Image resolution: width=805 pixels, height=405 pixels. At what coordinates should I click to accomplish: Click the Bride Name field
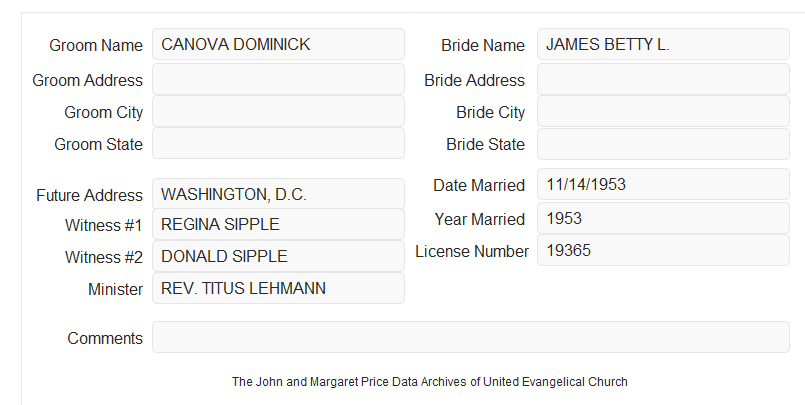tap(663, 44)
